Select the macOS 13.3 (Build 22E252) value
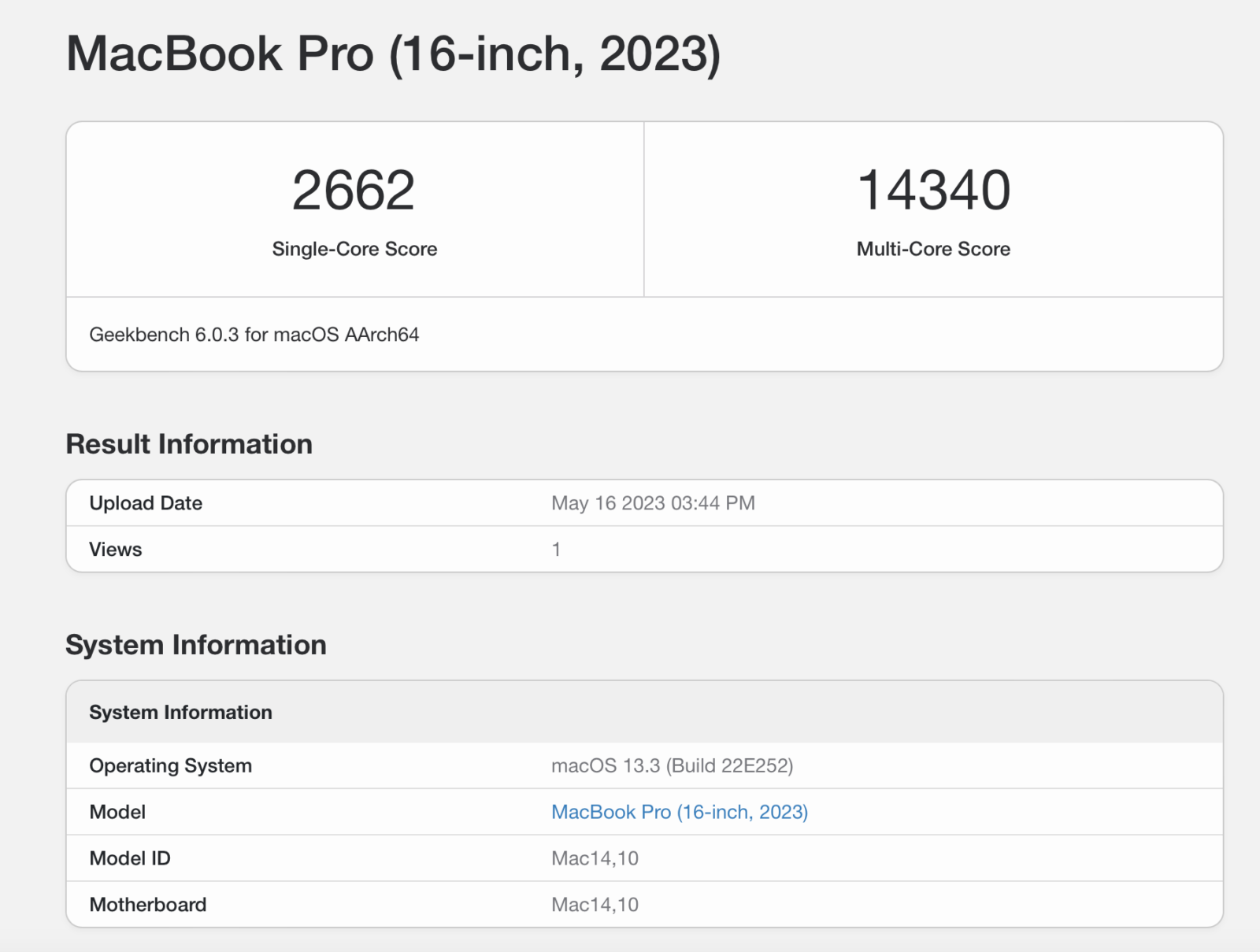1260x952 pixels. point(672,766)
